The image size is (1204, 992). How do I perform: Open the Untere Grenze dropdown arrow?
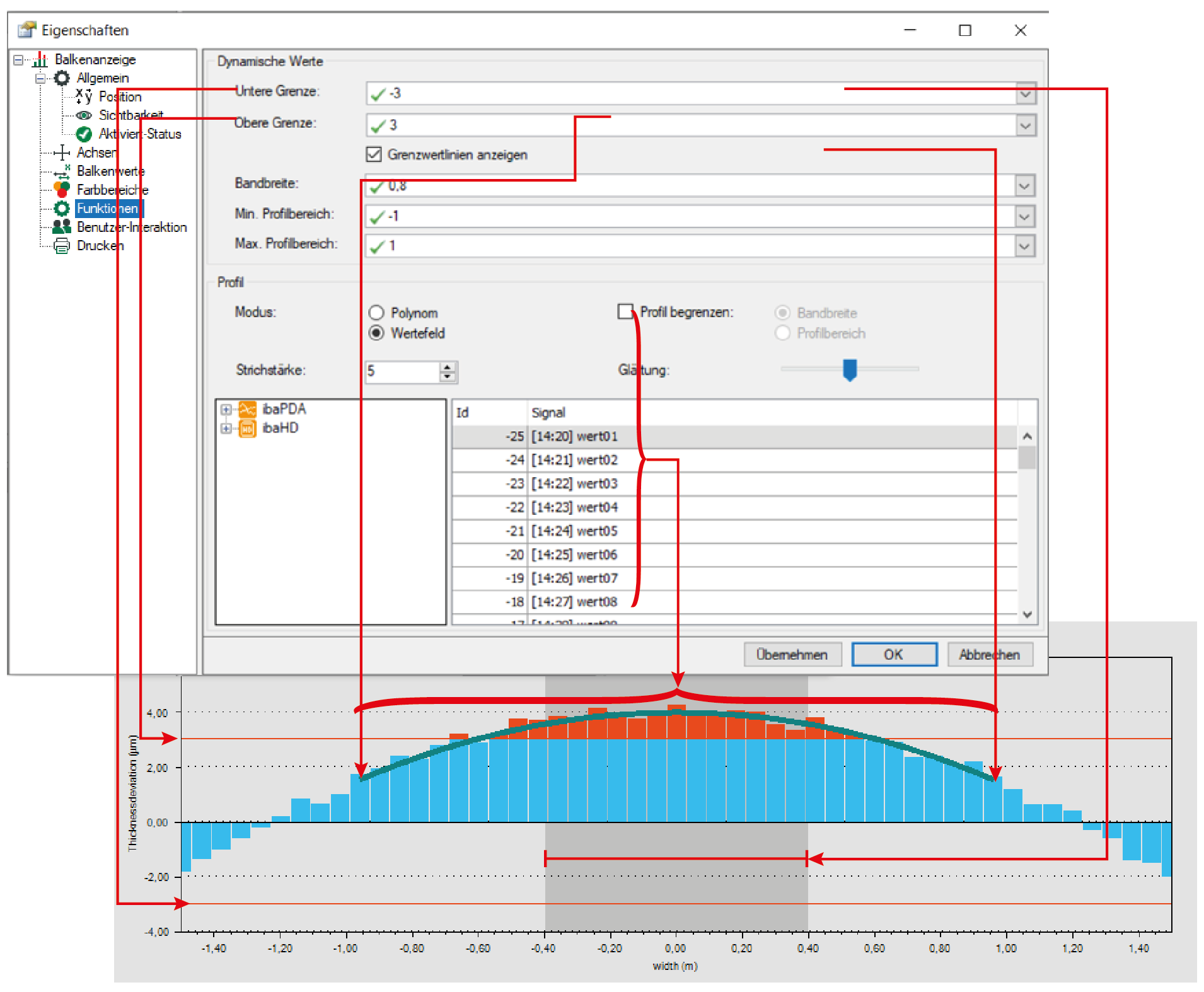pos(1026,94)
